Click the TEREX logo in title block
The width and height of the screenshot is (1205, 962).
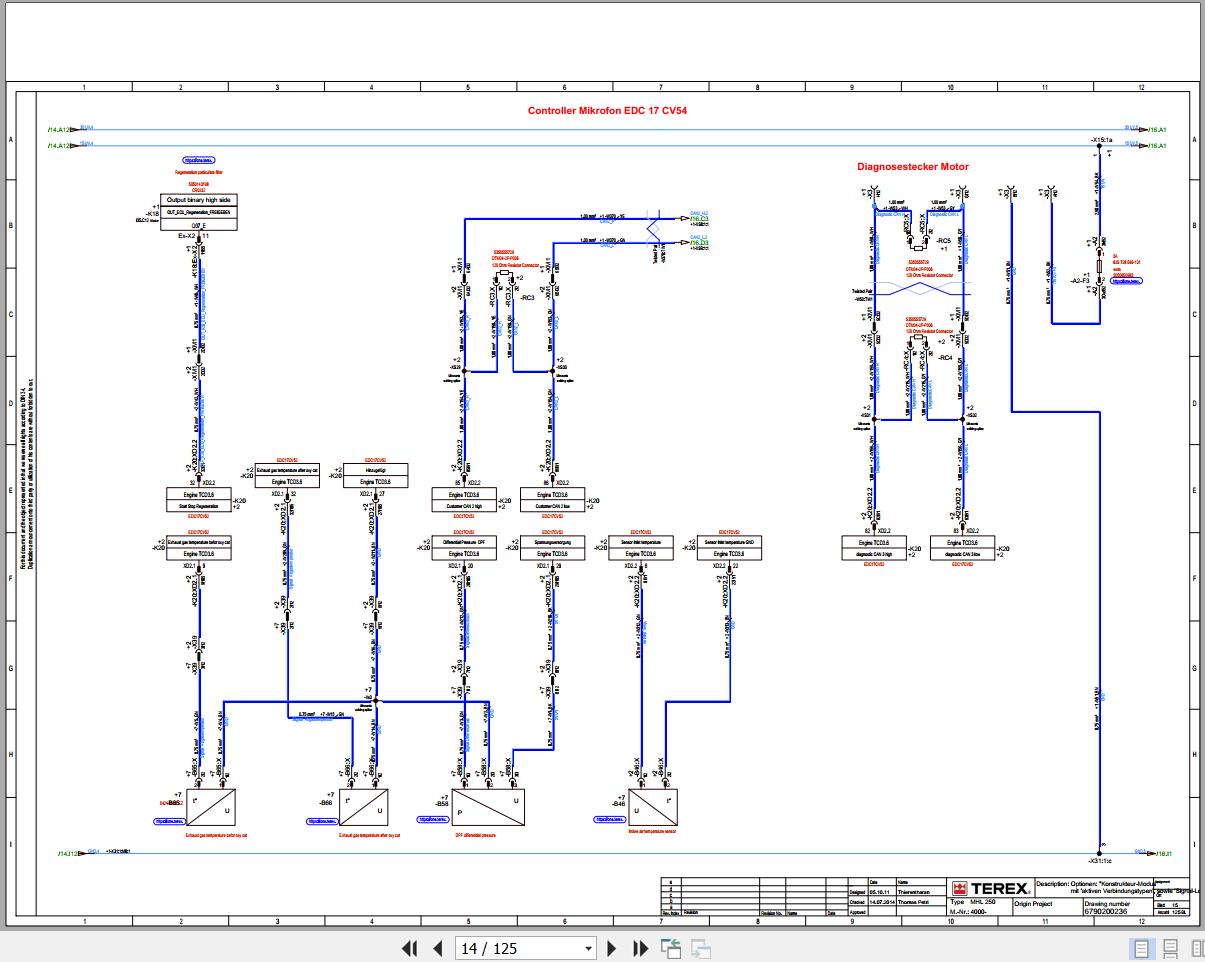click(x=991, y=889)
